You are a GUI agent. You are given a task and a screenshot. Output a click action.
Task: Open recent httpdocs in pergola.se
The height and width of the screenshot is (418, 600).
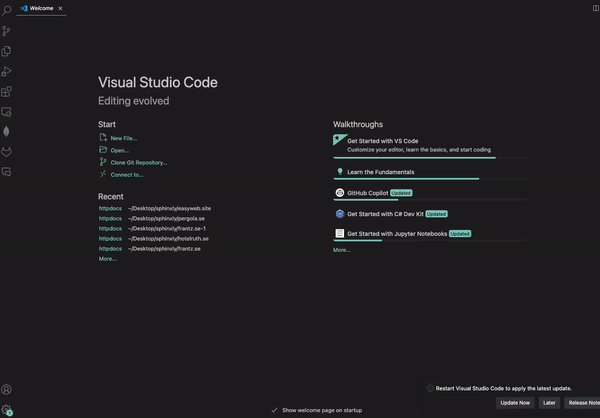coord(110,219)
